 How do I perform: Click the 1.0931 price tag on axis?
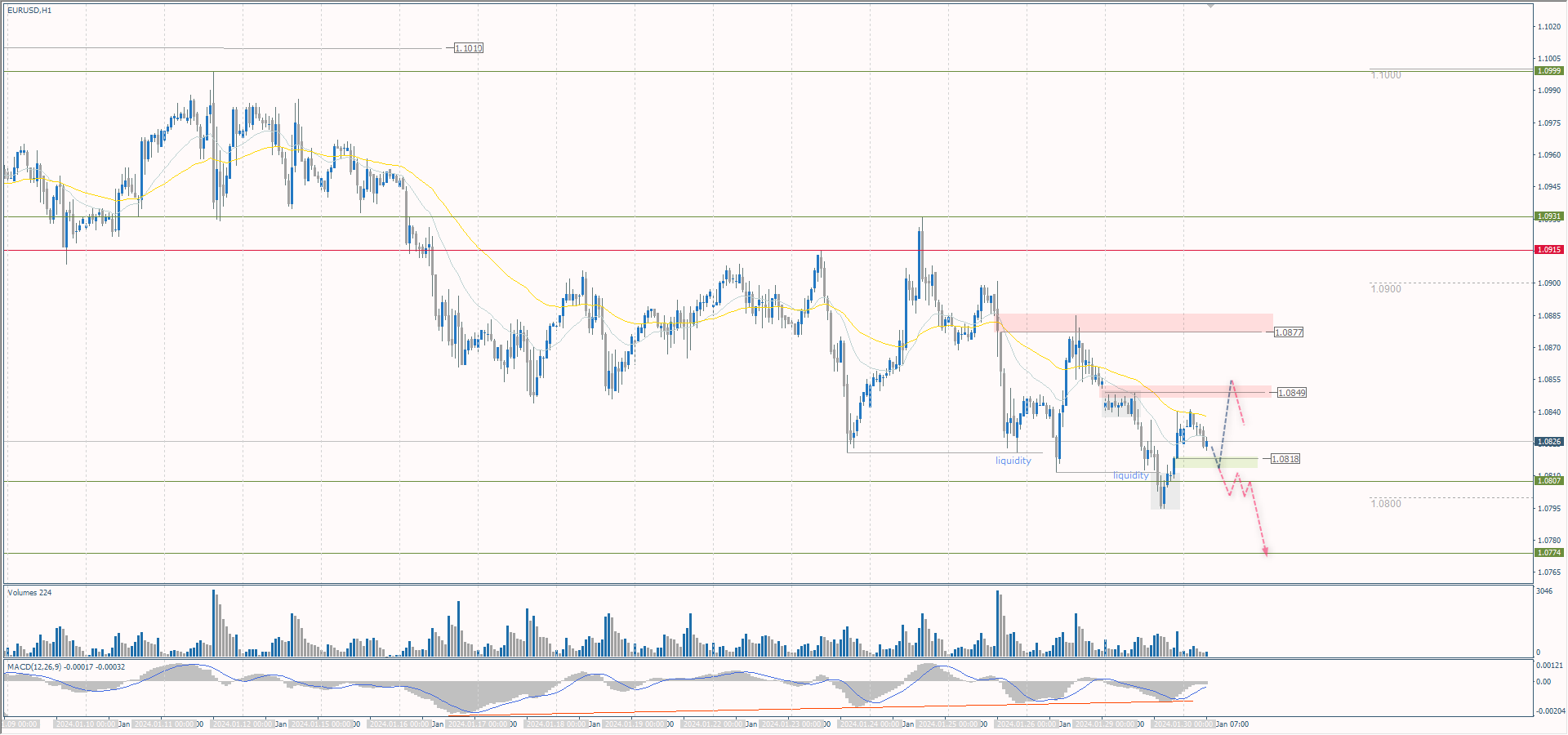1549,216
